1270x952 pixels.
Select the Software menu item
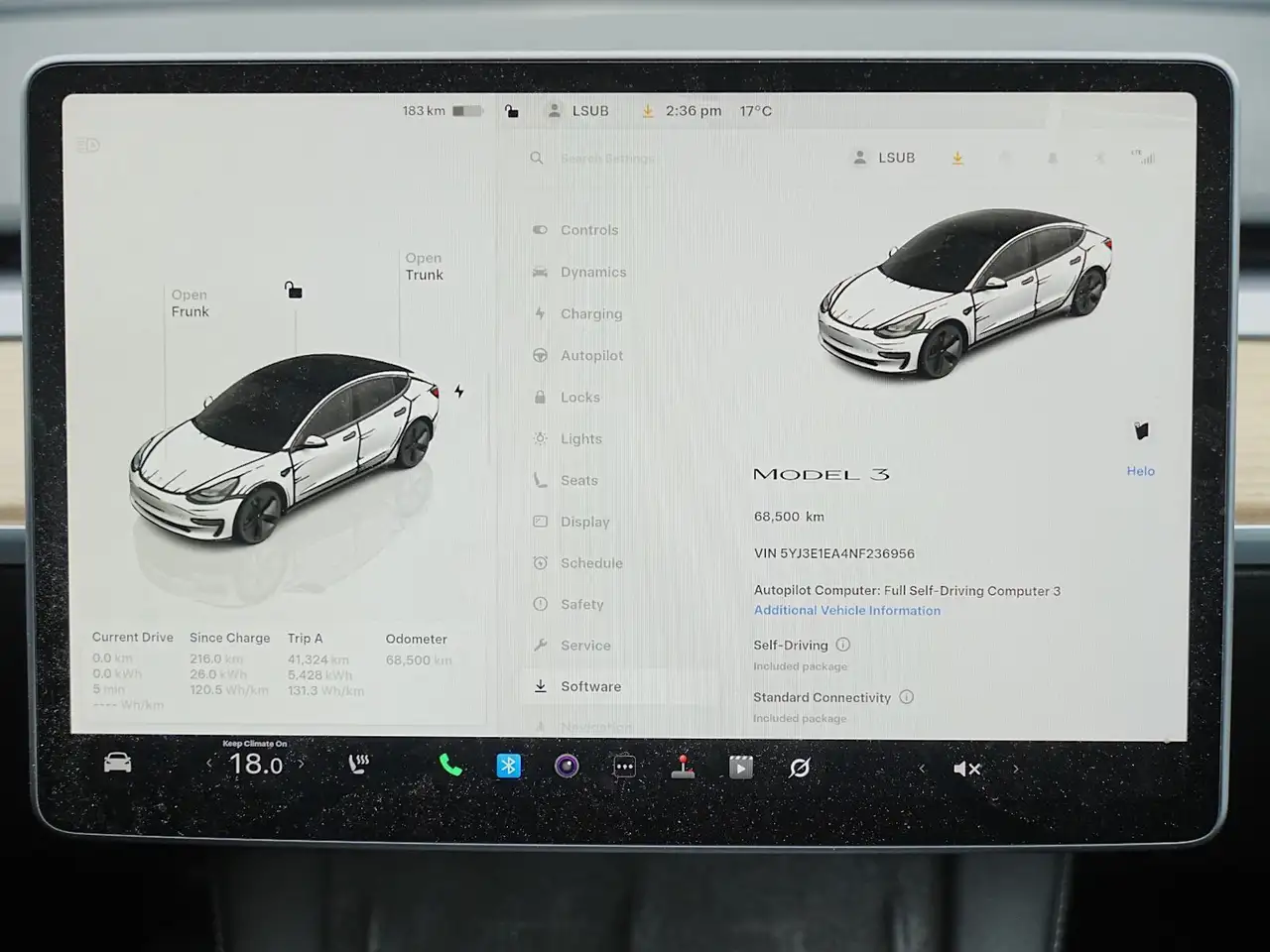(x=619, y=686)
